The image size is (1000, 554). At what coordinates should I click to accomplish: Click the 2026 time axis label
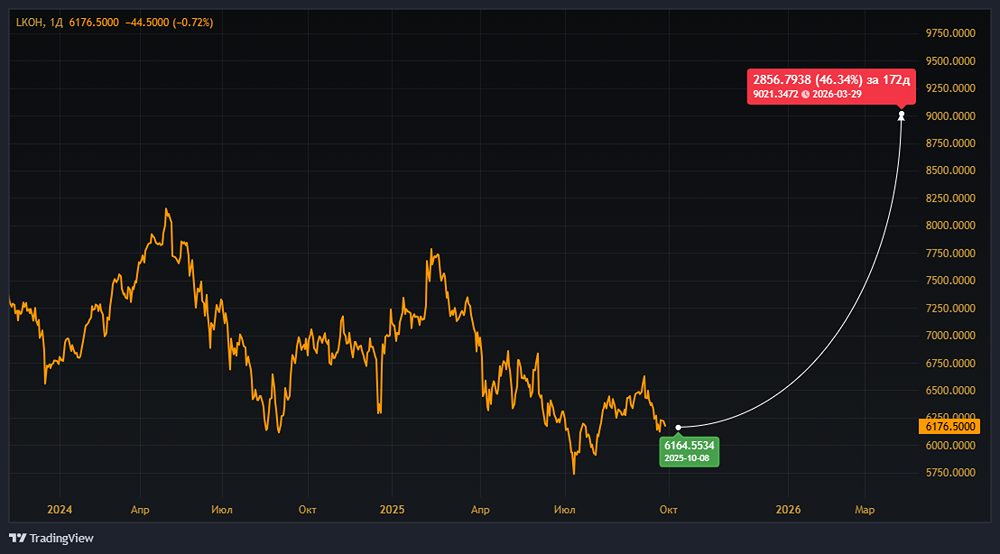tap(788, 509)
